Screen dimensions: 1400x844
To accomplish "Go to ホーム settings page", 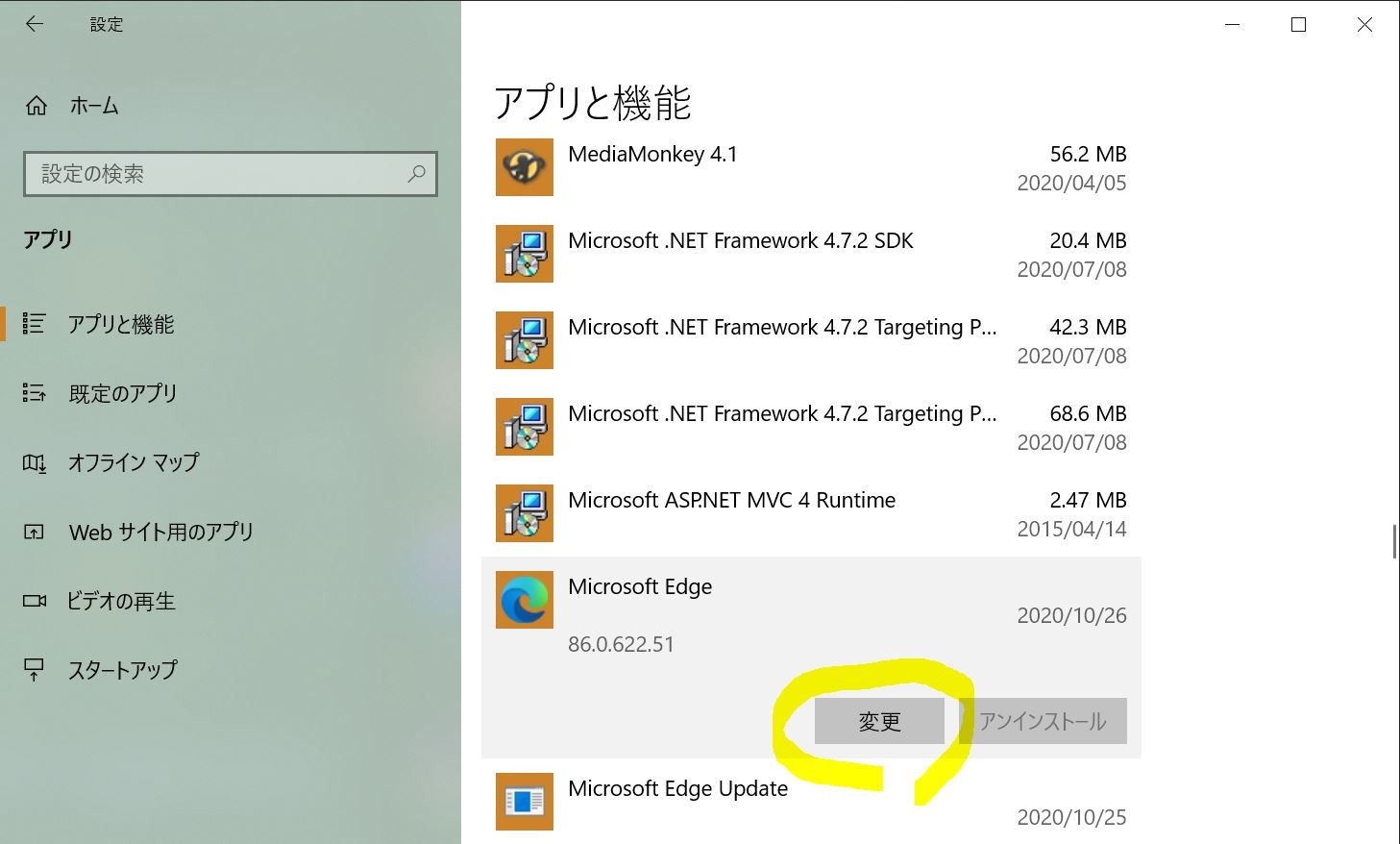I will (94, 106).
